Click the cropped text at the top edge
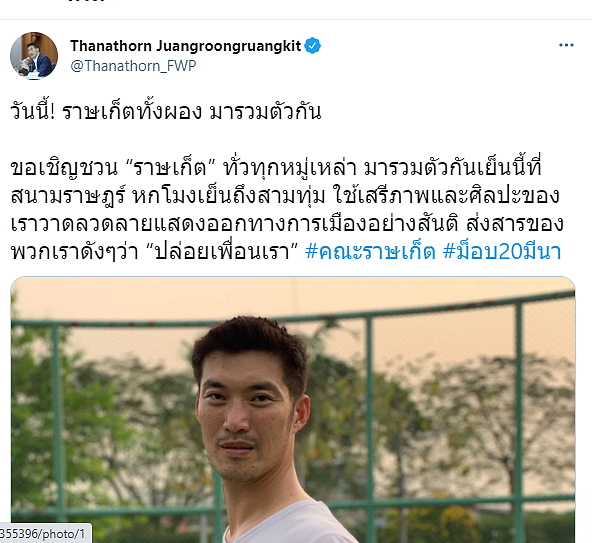The width and height of the screenshot is (592, 543). pyautogui.click(x=86, y=1)
